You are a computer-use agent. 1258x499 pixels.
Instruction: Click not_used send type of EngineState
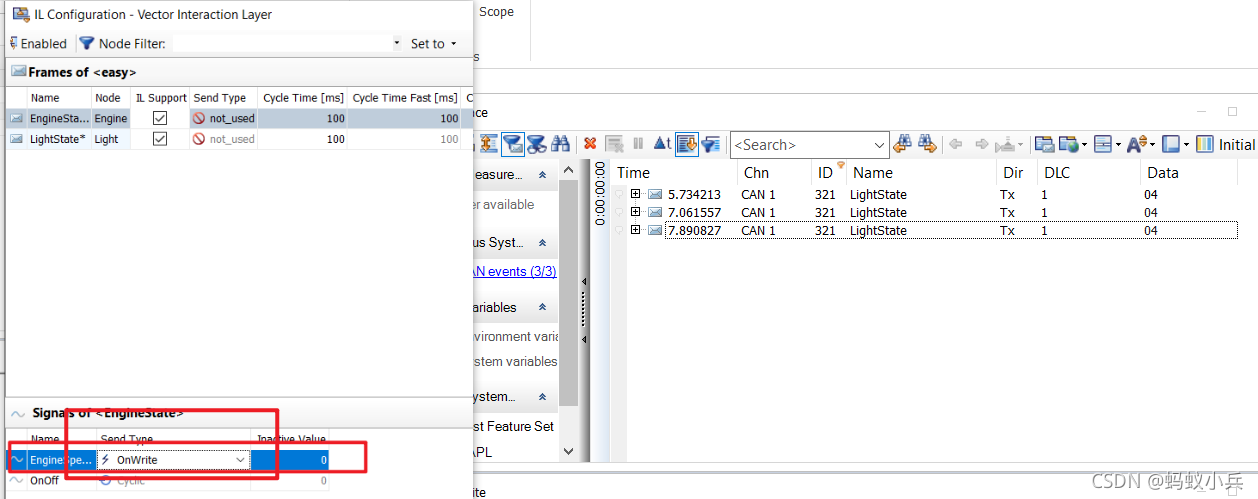224,118
